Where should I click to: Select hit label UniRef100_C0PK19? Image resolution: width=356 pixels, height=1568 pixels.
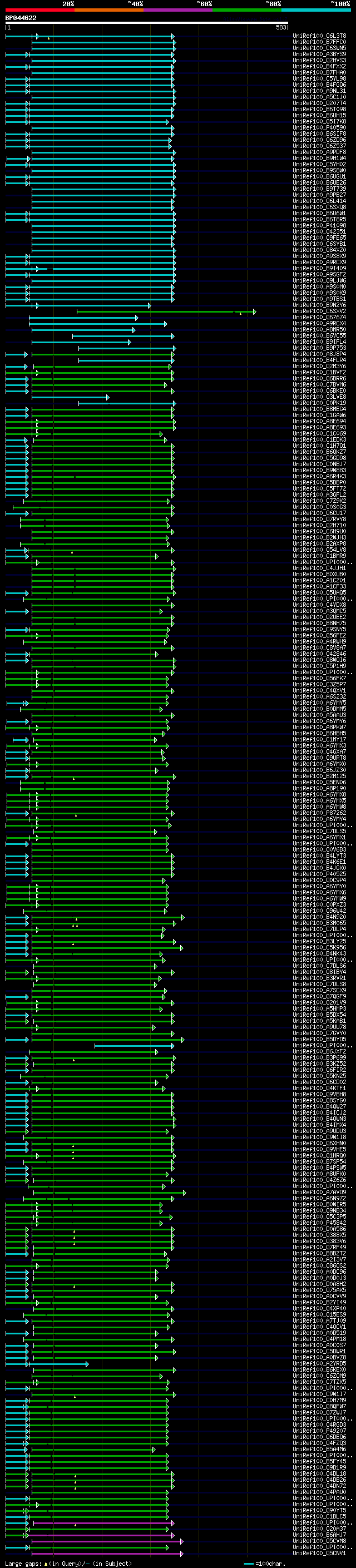click(x=319, y=403)
